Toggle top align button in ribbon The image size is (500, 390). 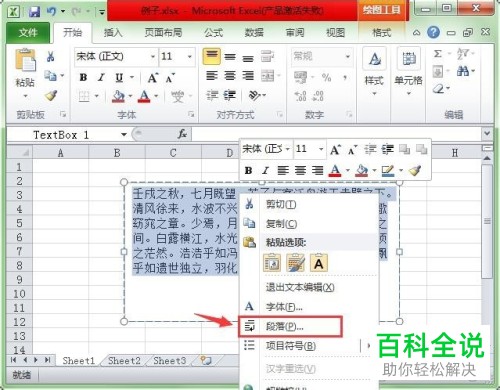211,56
